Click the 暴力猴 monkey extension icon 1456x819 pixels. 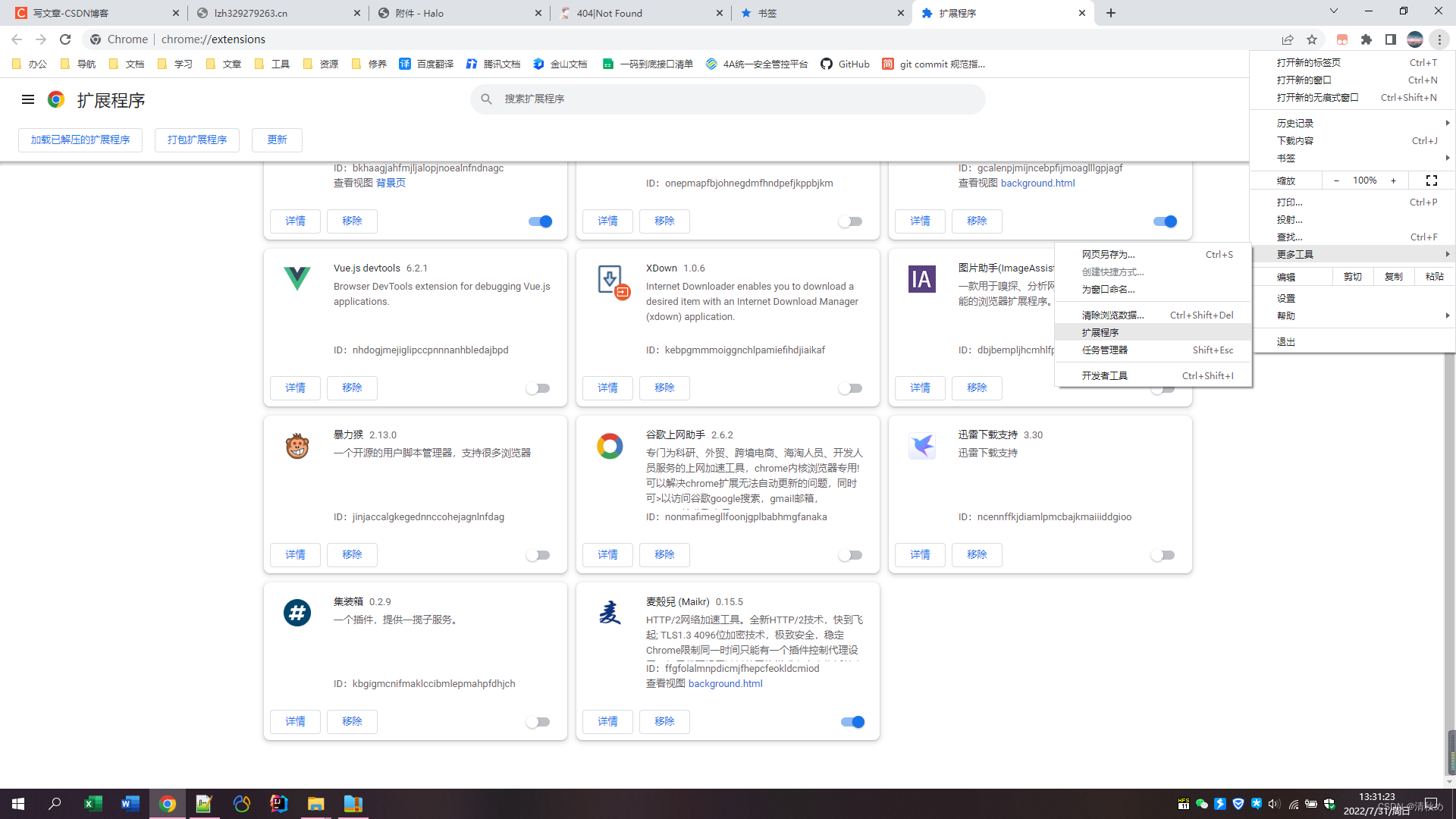click(x=296, y=446)
